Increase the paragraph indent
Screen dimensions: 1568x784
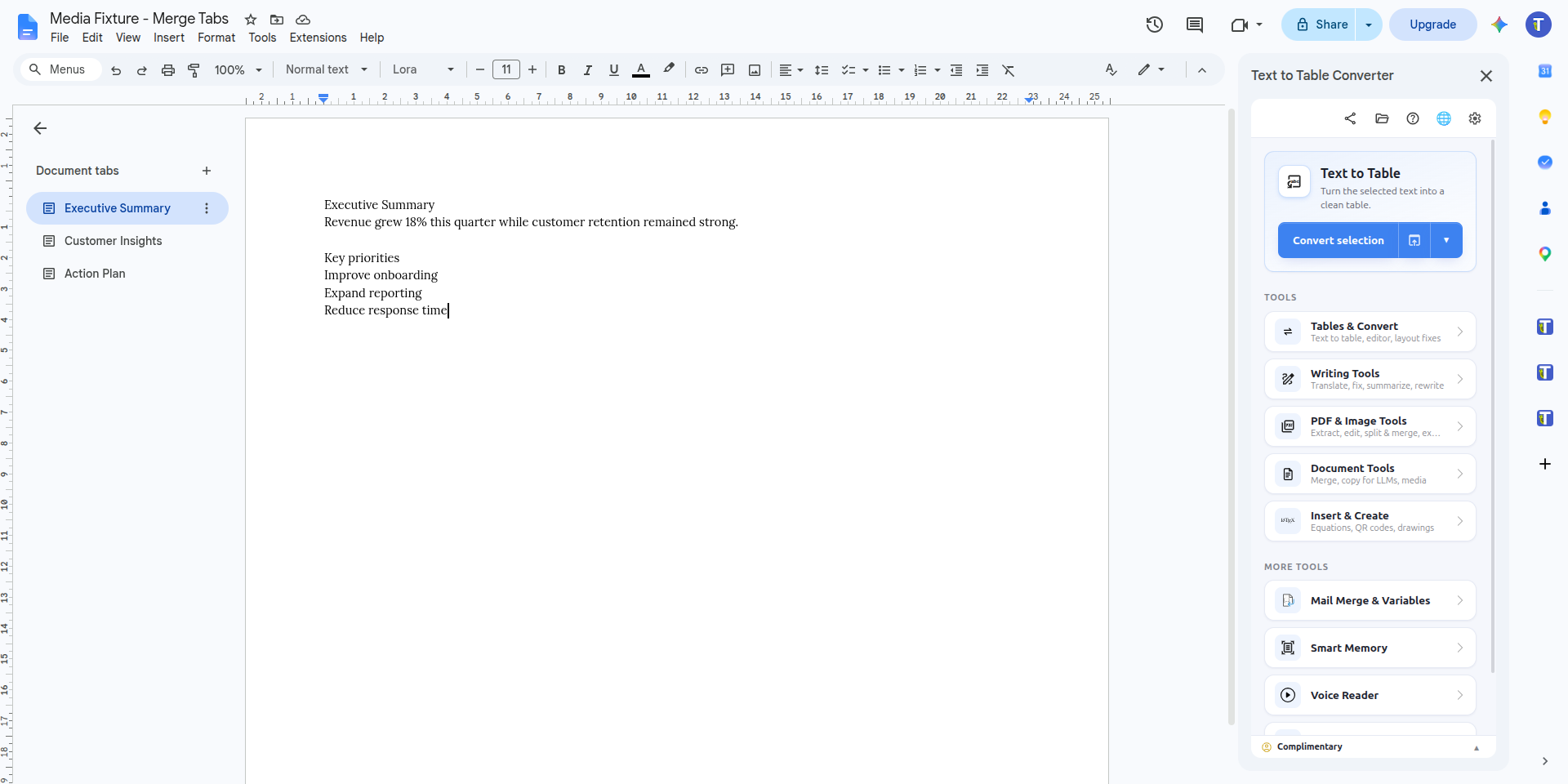982,70
